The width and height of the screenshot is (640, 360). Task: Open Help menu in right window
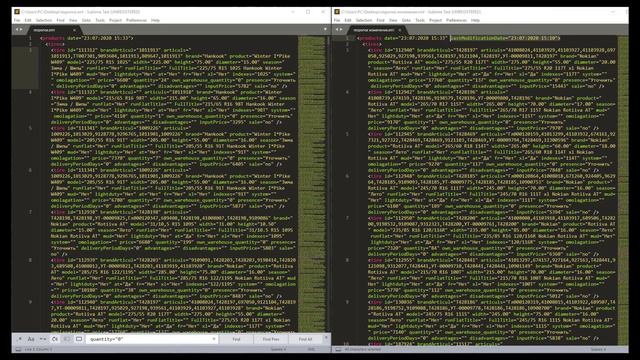coord(475,20)
